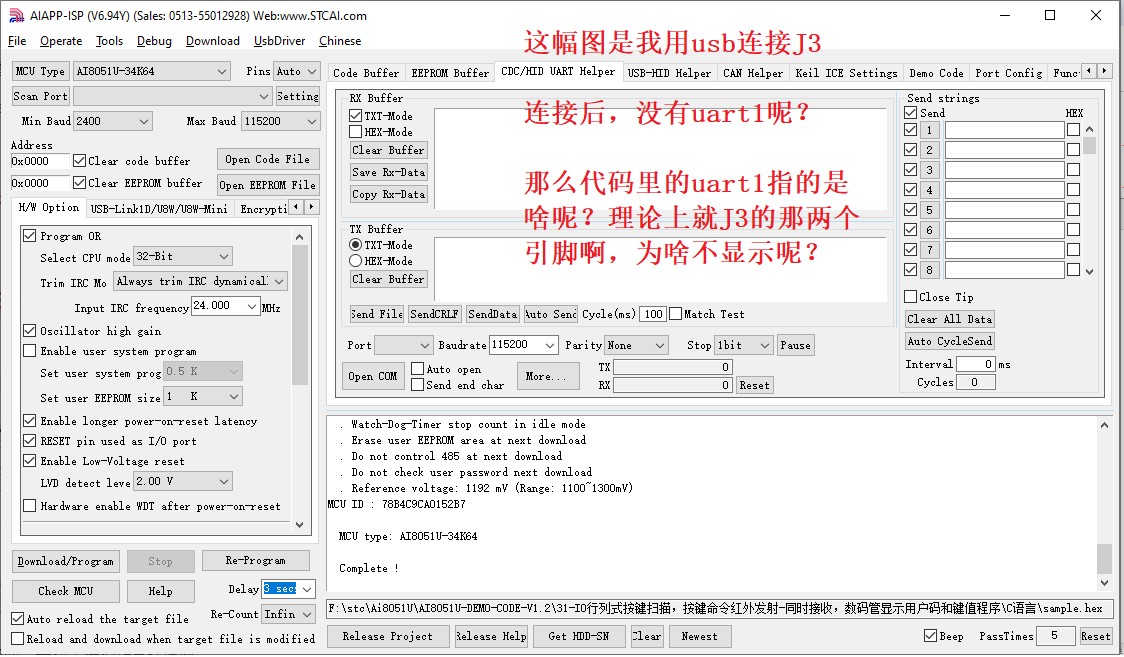This screenshot has height=657, width=1124.
Task: Open Input IRC frequency 24.000 dropdown
Action: coord(225,306)
